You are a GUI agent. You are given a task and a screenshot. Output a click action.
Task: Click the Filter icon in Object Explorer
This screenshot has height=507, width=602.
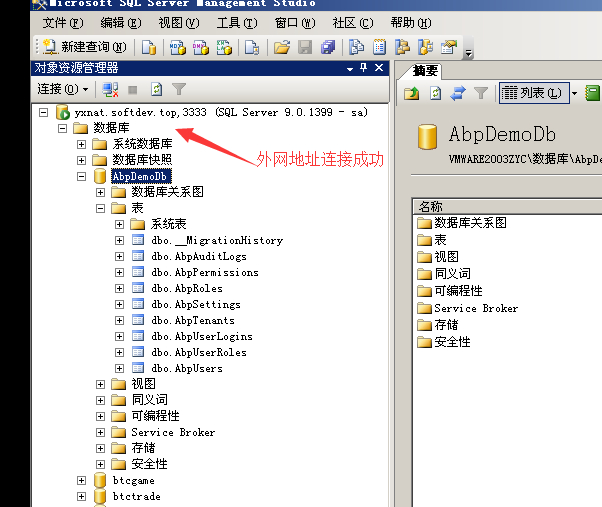179,90
